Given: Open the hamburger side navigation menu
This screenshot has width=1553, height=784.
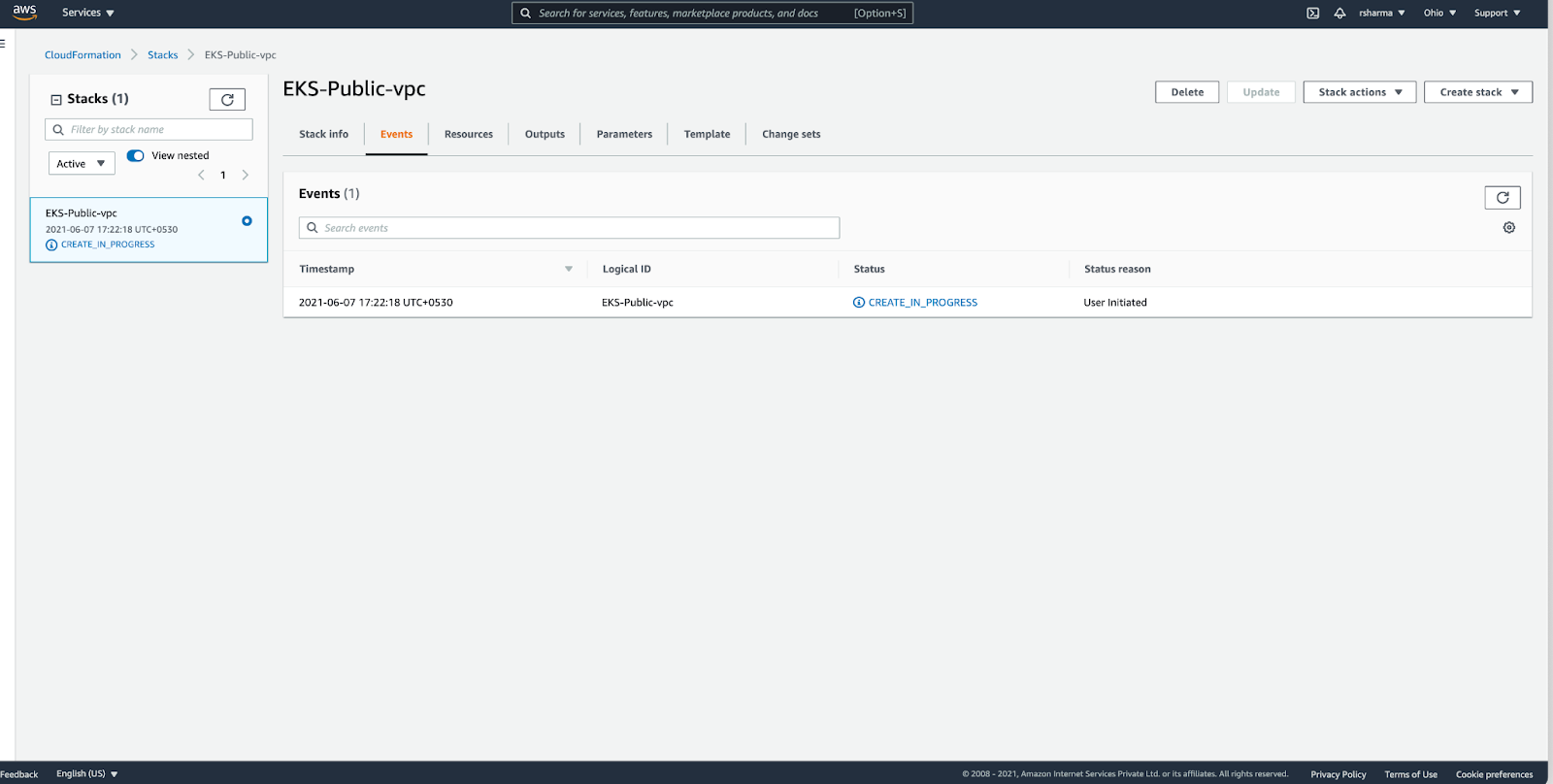Looking at the screenshot, I should [x=3, y=44].
